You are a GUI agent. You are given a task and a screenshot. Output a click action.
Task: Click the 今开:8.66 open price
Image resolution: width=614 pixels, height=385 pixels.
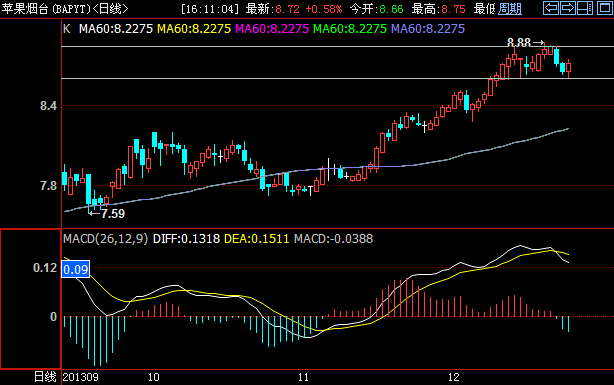pos(376,9)
